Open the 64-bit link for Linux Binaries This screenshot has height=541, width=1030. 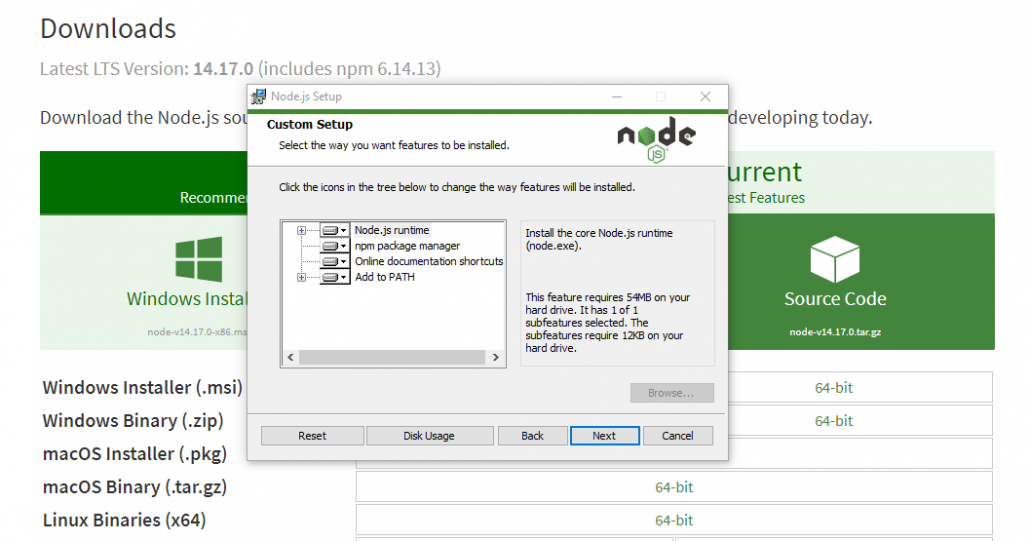674,521
